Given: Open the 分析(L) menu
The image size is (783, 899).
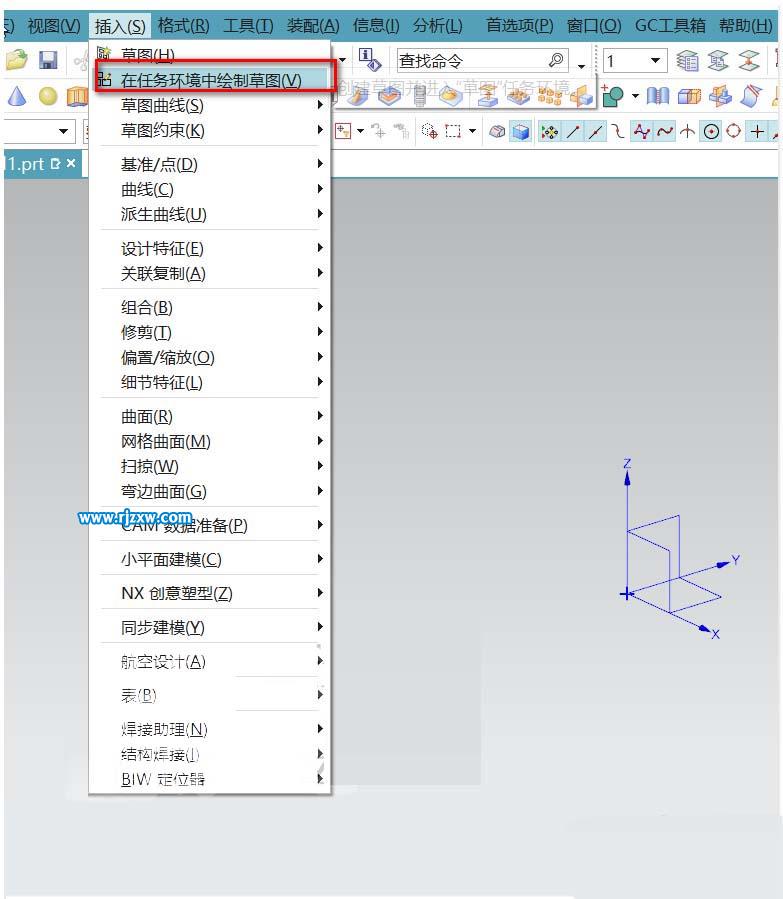Looking at the screenshot, I should (x=437, y=26).
